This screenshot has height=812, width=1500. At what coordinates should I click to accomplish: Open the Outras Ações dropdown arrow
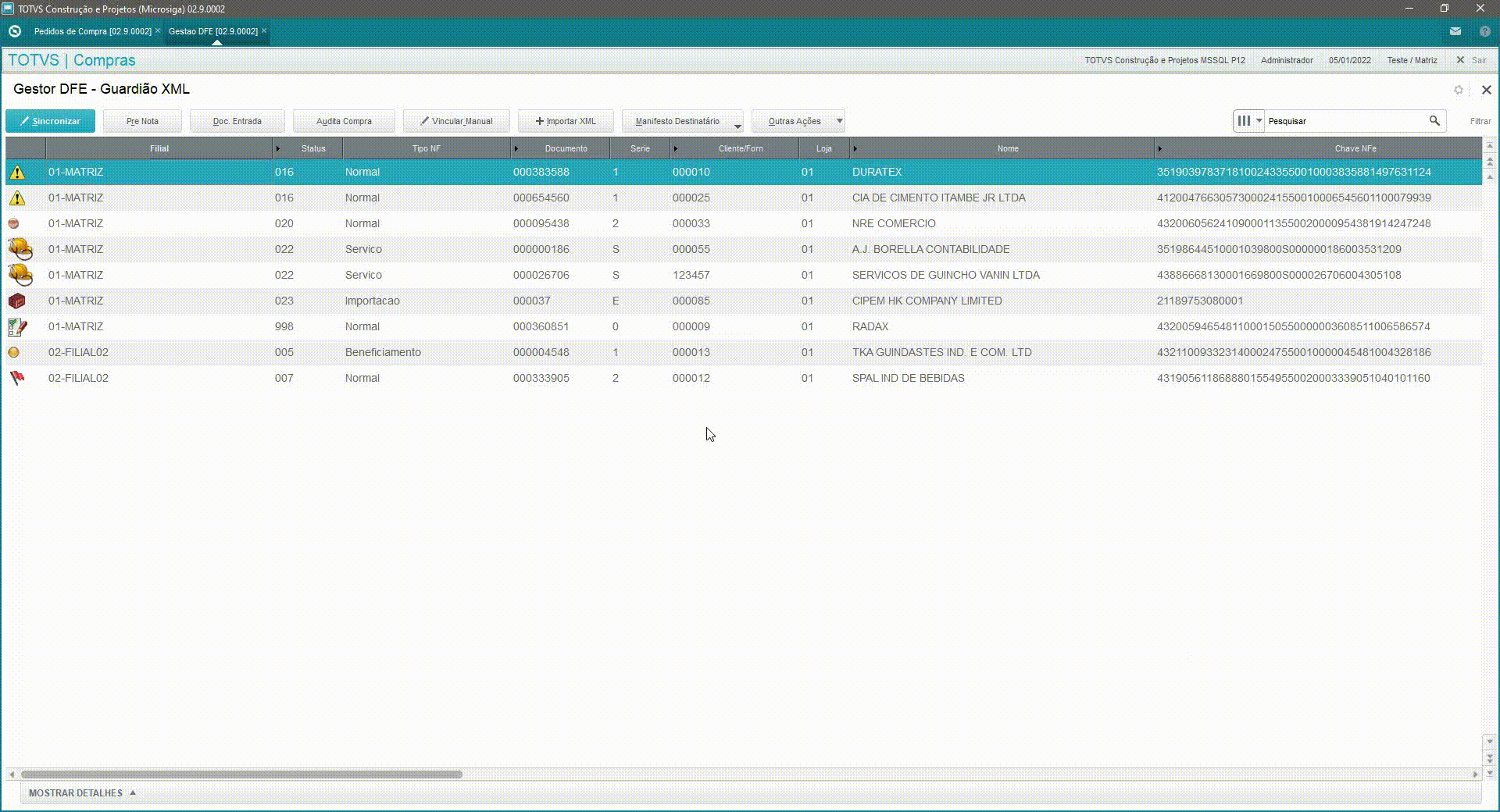840,121
